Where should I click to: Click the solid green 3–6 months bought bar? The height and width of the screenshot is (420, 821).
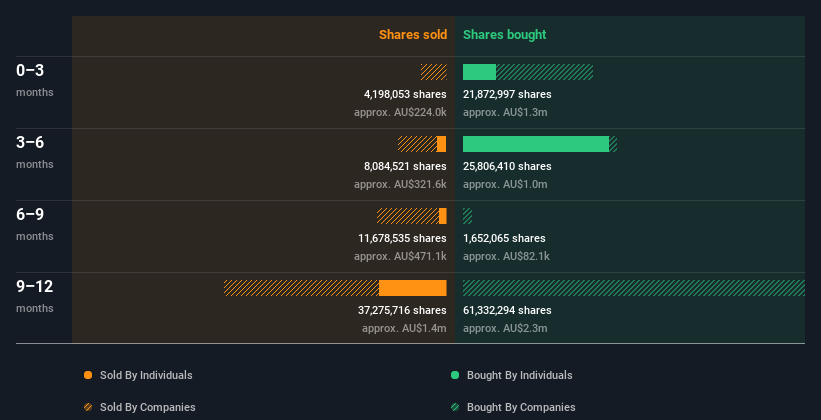coord(536,144)
